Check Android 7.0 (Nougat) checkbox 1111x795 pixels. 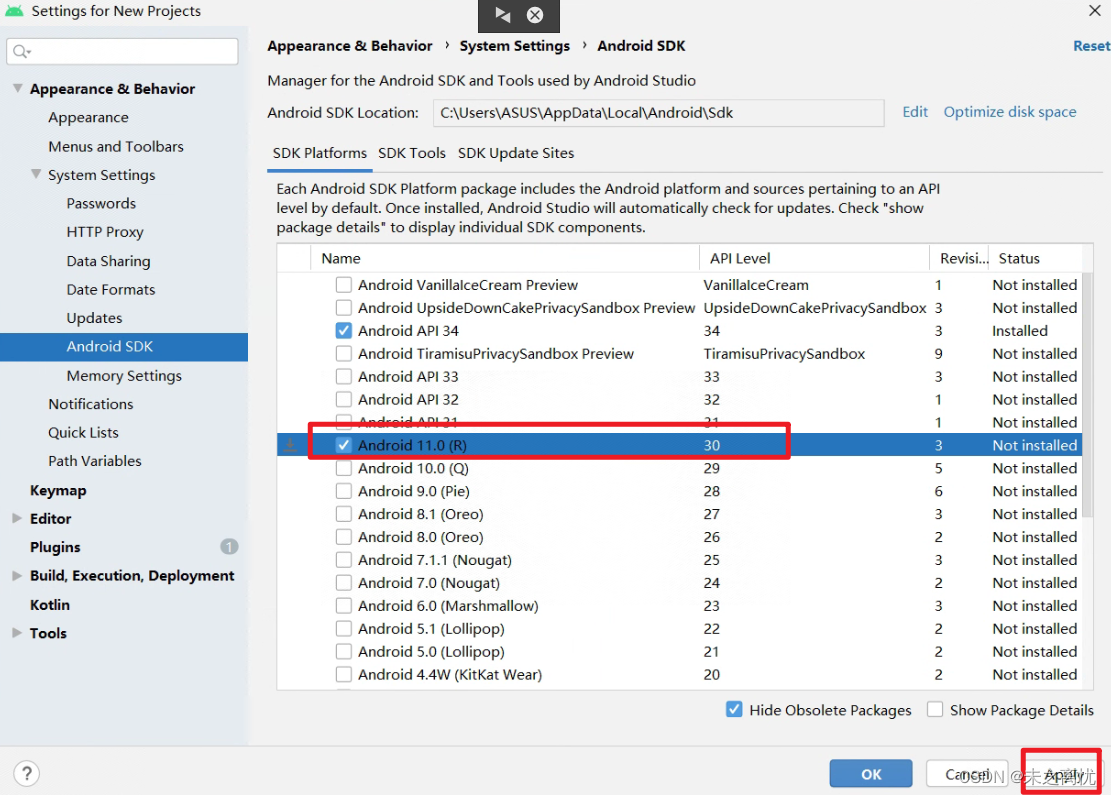point(344,582)
